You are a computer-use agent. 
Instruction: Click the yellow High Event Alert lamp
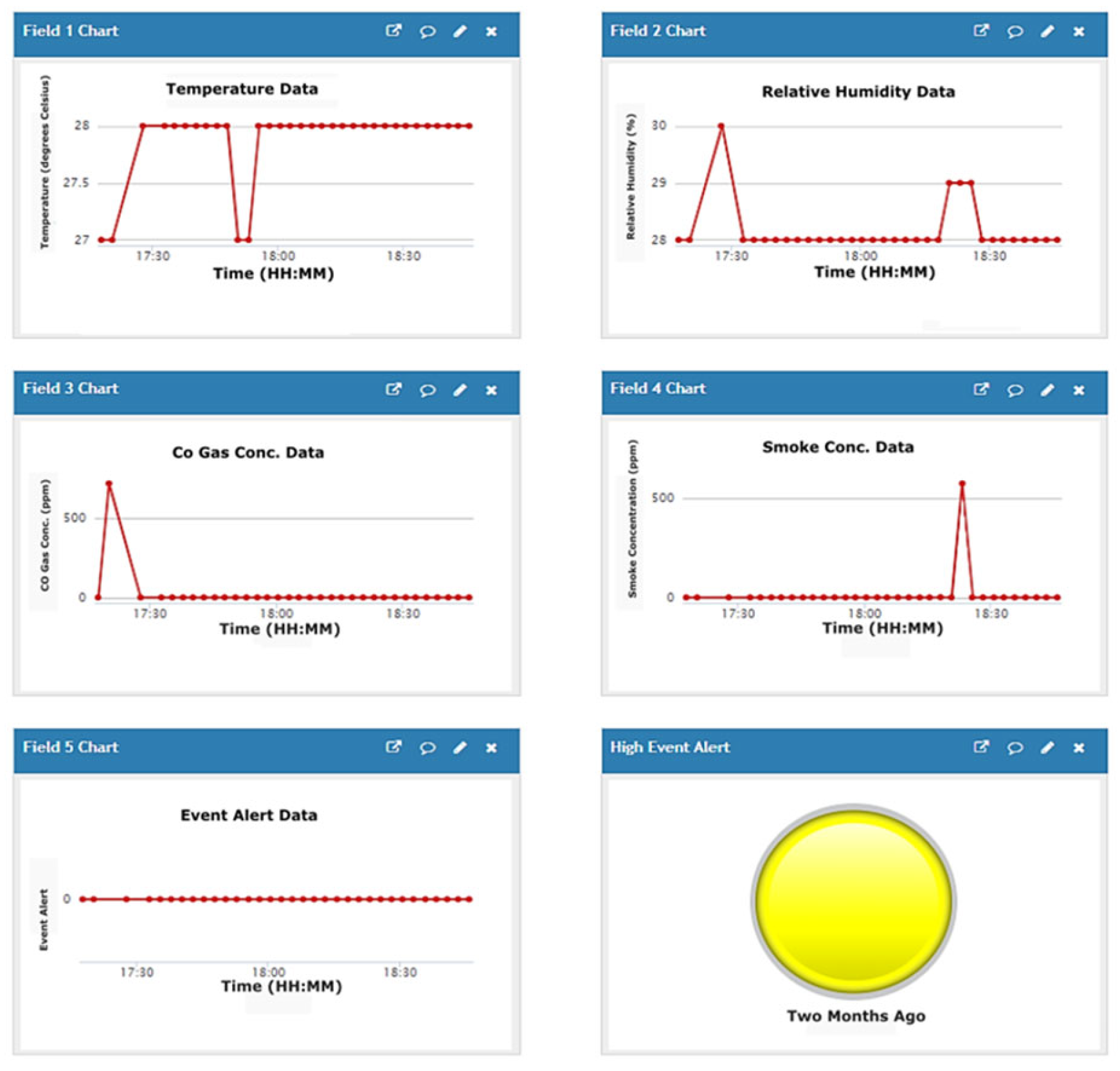(x=853, y=901)
